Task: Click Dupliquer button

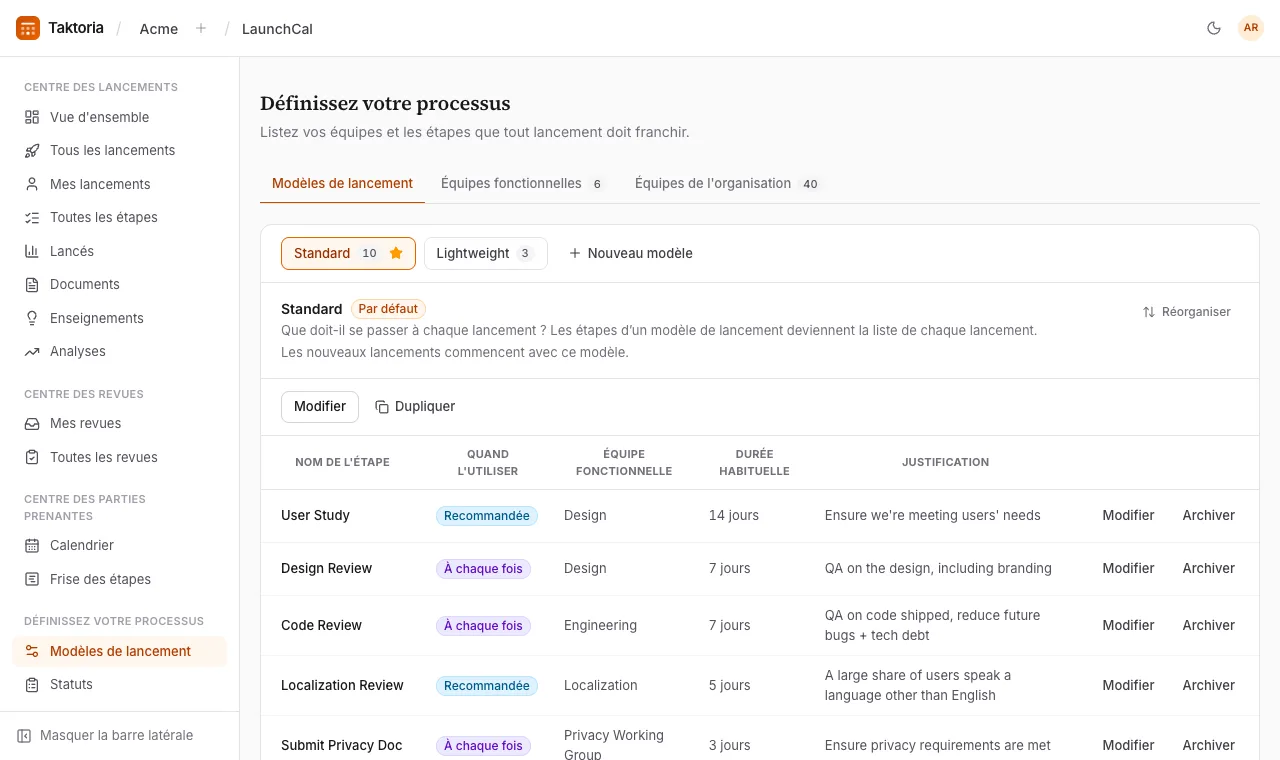Action: tap(415, 406)
